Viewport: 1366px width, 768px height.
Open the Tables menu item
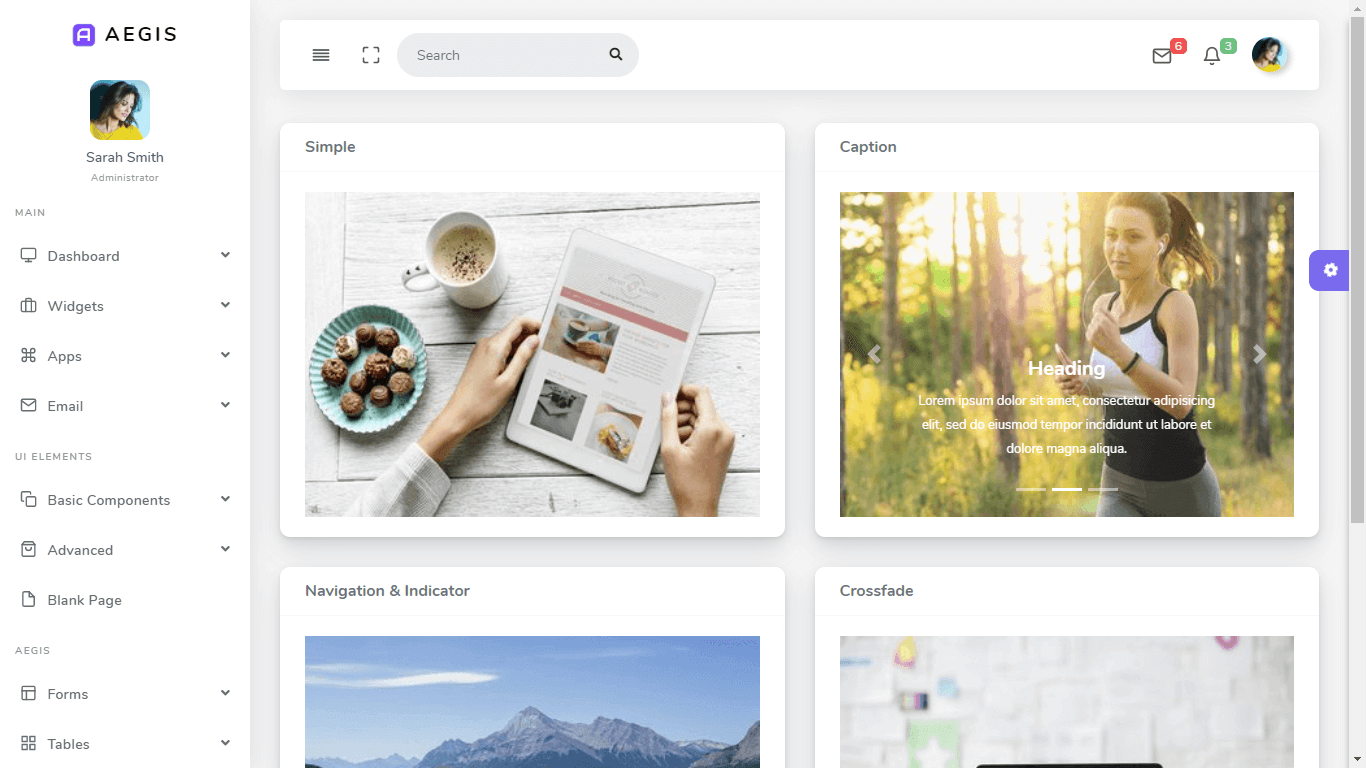point(125,744)
